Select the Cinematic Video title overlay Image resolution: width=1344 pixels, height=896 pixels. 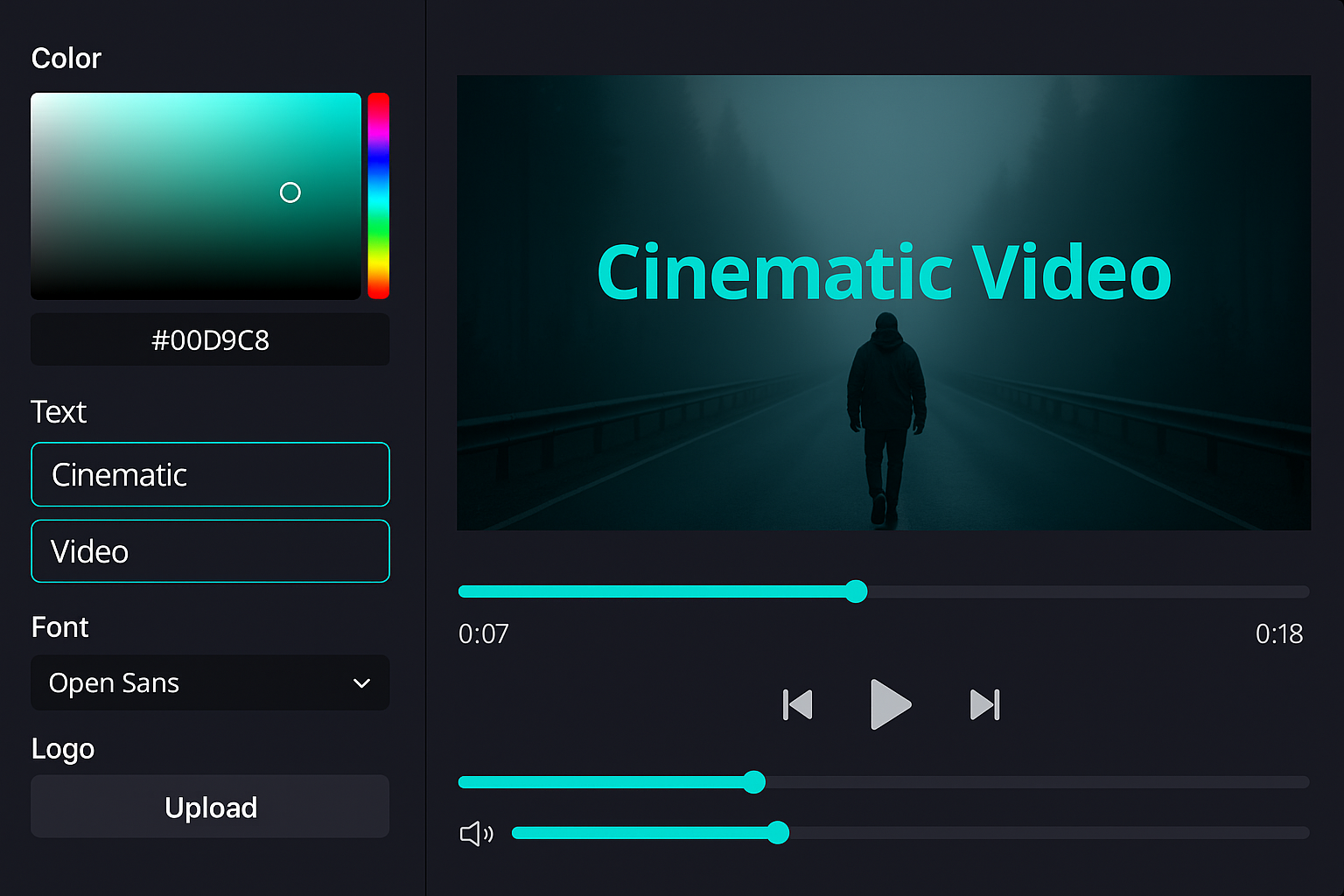(884, 273)
